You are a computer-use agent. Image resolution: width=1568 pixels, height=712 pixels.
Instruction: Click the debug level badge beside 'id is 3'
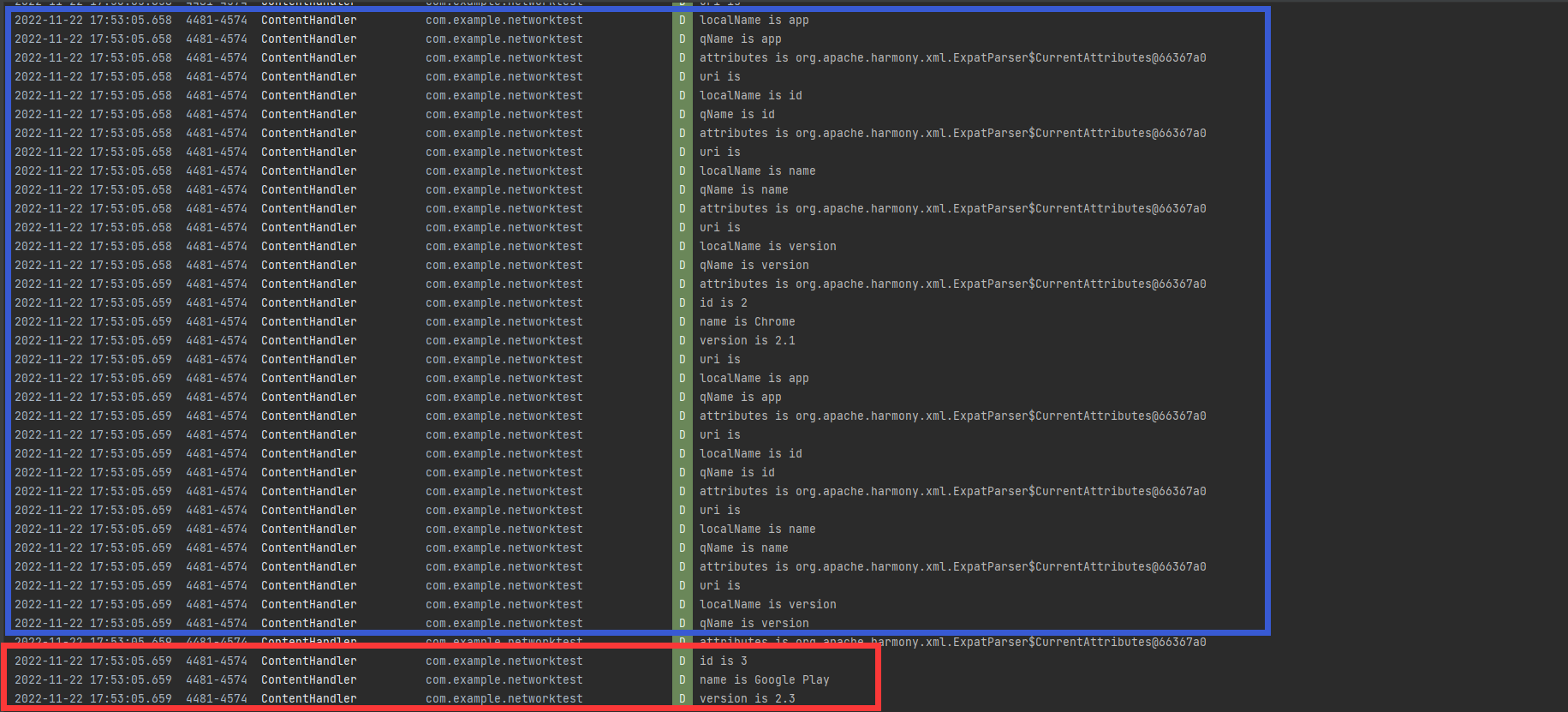pyautogui.click(x=683, y=661)
